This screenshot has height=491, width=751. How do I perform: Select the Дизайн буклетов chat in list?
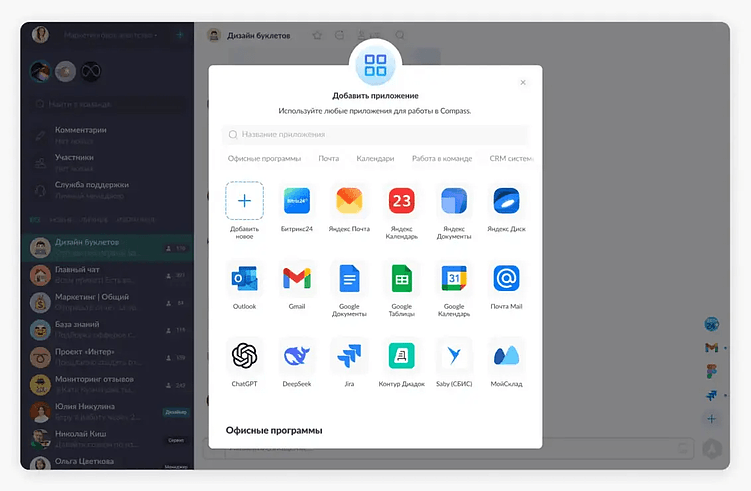(x=108, y=248)
